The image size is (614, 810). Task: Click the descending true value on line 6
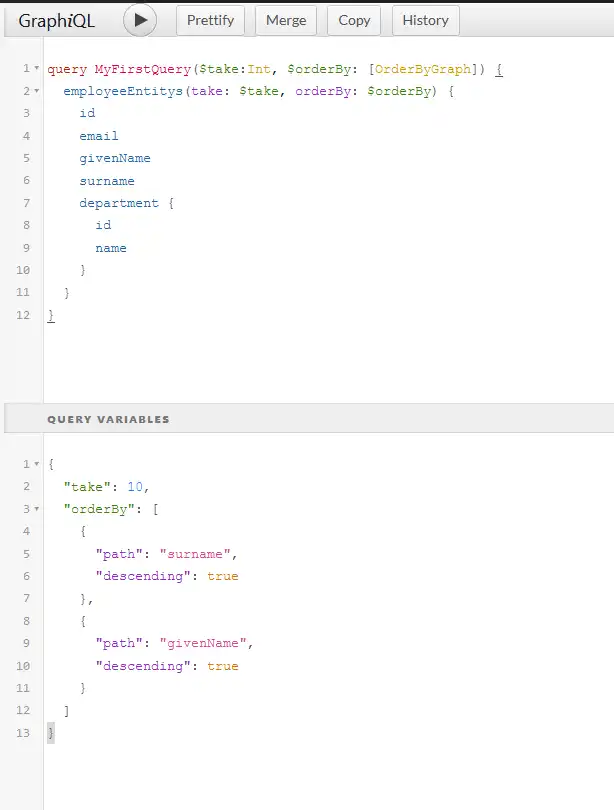coord(222,576)
